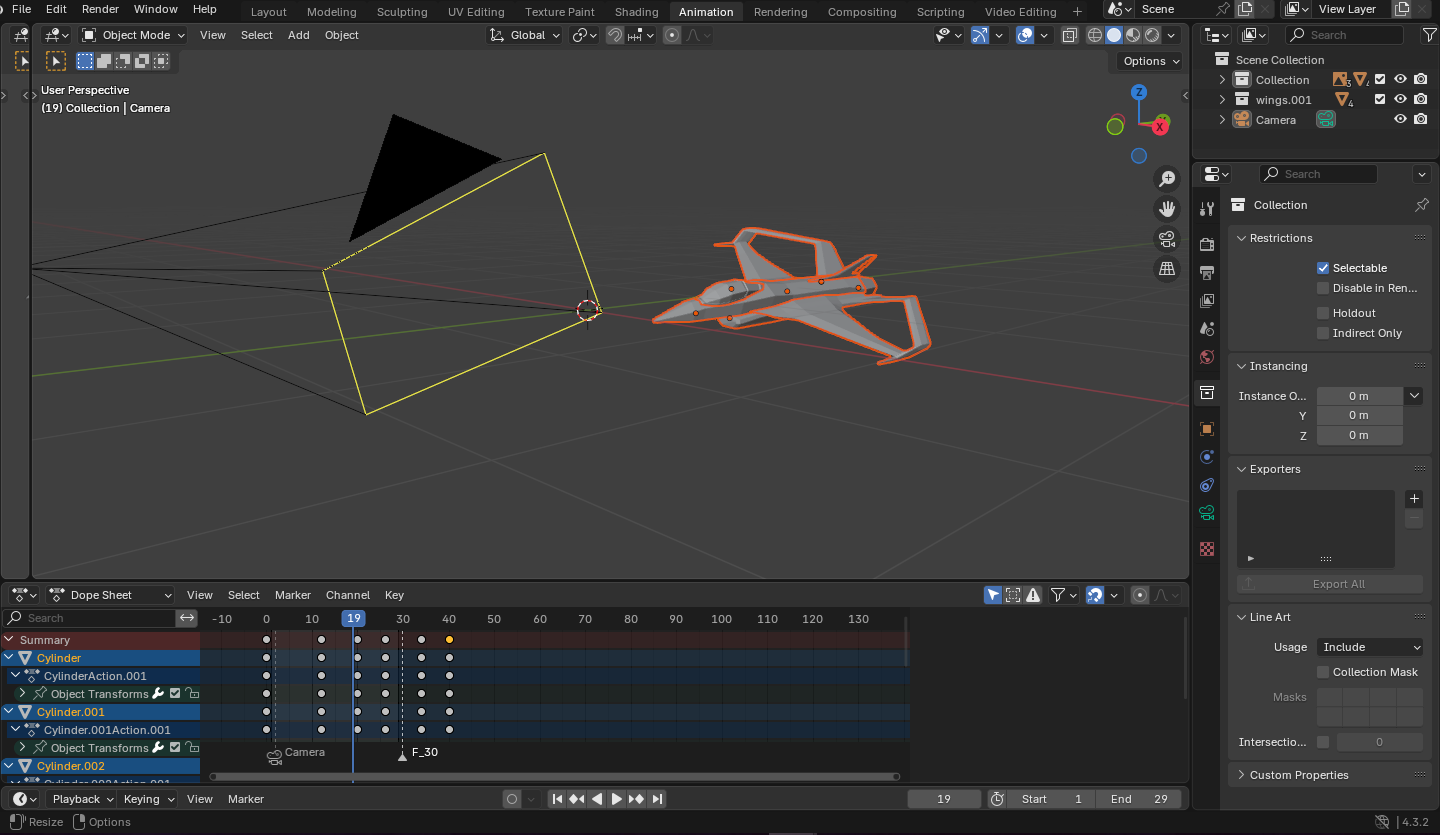This screenshot has height=835, width=1440.
Task: Select material preview viewport shading
Action: [x=1133, y=35]
